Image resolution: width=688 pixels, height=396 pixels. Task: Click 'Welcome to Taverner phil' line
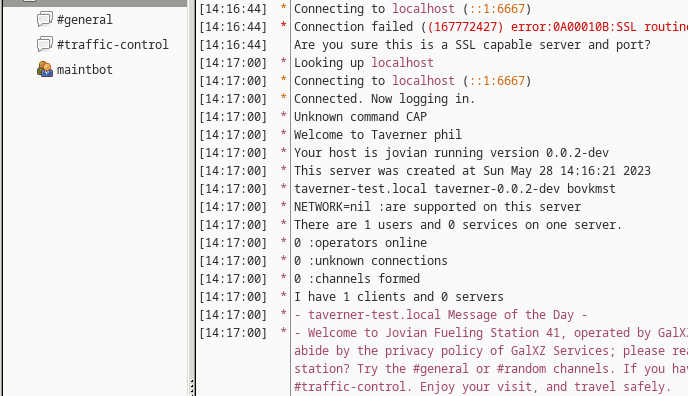378,135
